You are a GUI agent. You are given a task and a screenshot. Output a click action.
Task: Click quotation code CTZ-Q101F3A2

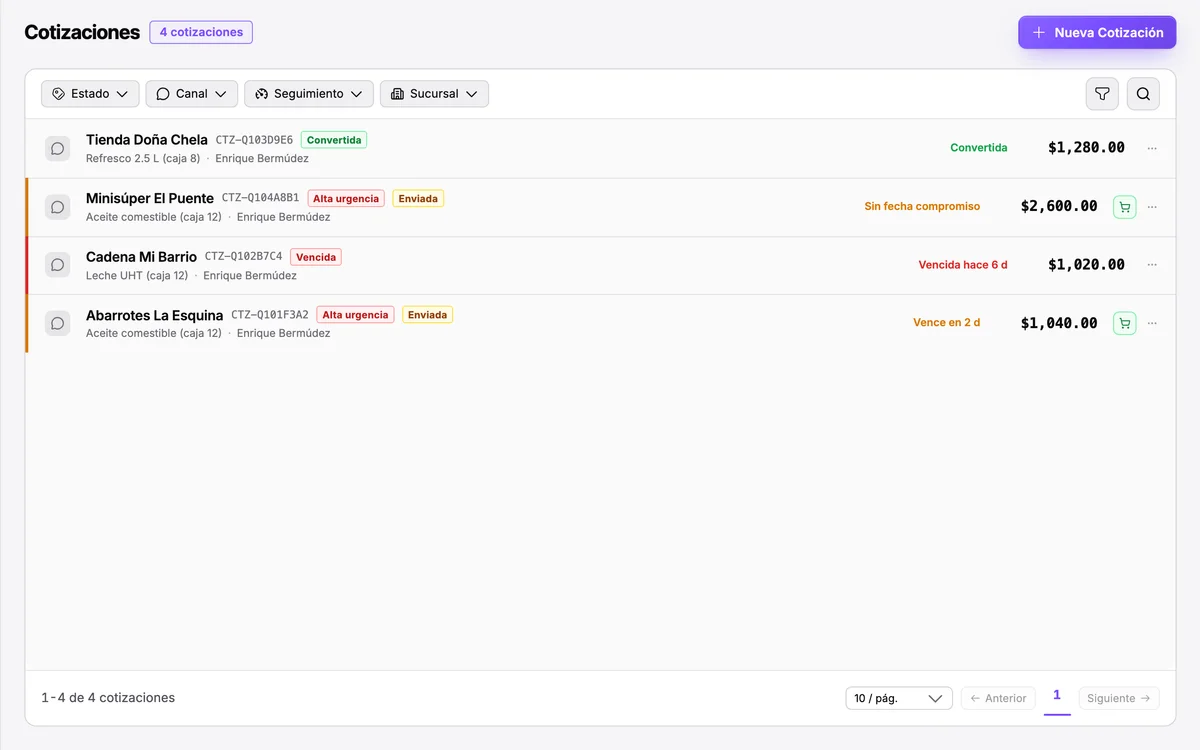pos(270,314)
